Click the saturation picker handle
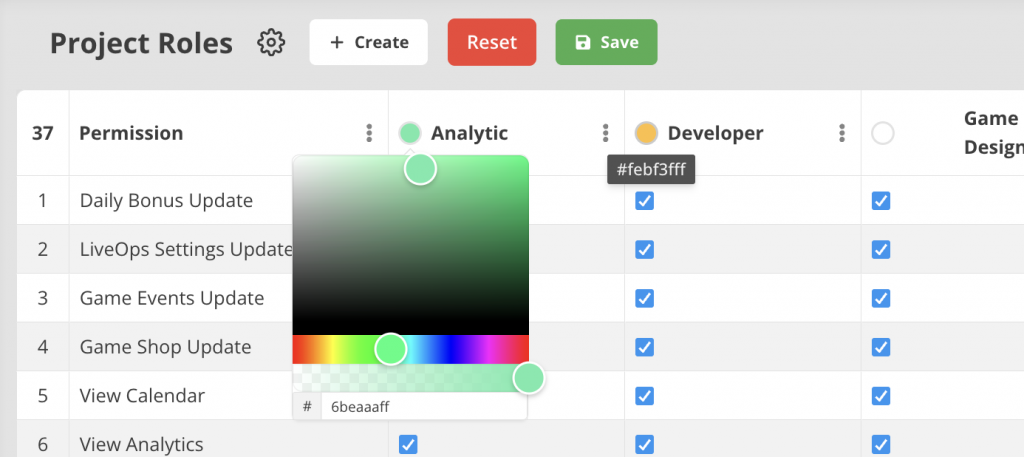 point(420,169)
